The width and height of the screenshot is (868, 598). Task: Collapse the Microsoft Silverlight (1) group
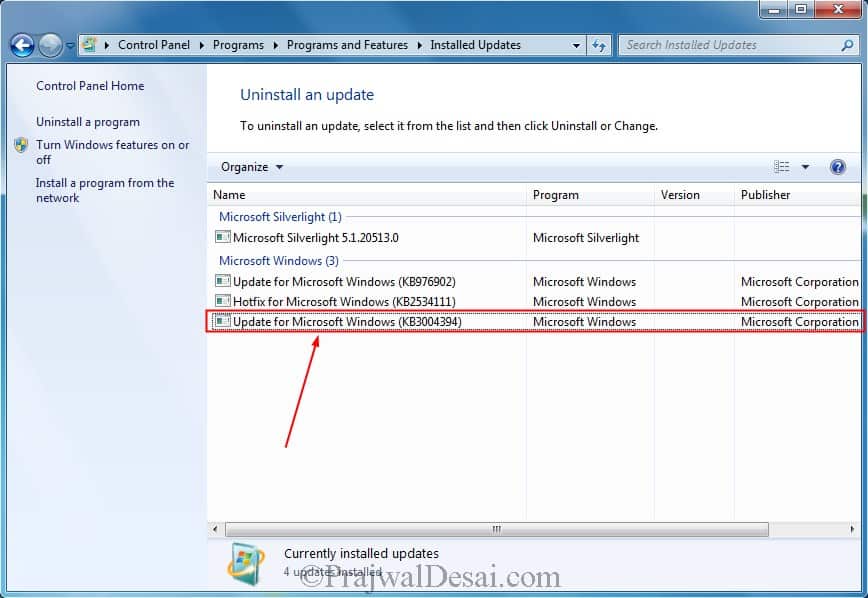click(280, 216)
